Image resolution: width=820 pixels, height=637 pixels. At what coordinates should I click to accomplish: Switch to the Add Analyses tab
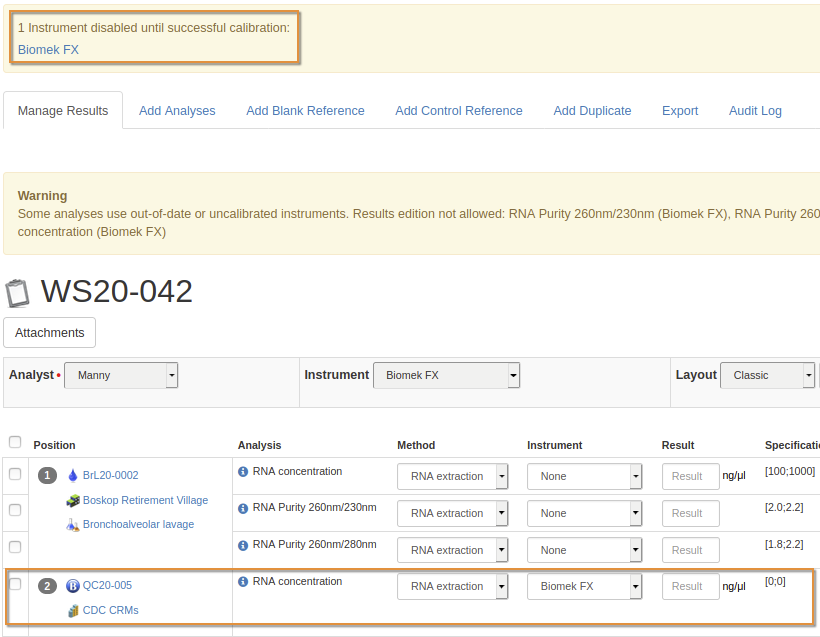(x=177, y=111)
